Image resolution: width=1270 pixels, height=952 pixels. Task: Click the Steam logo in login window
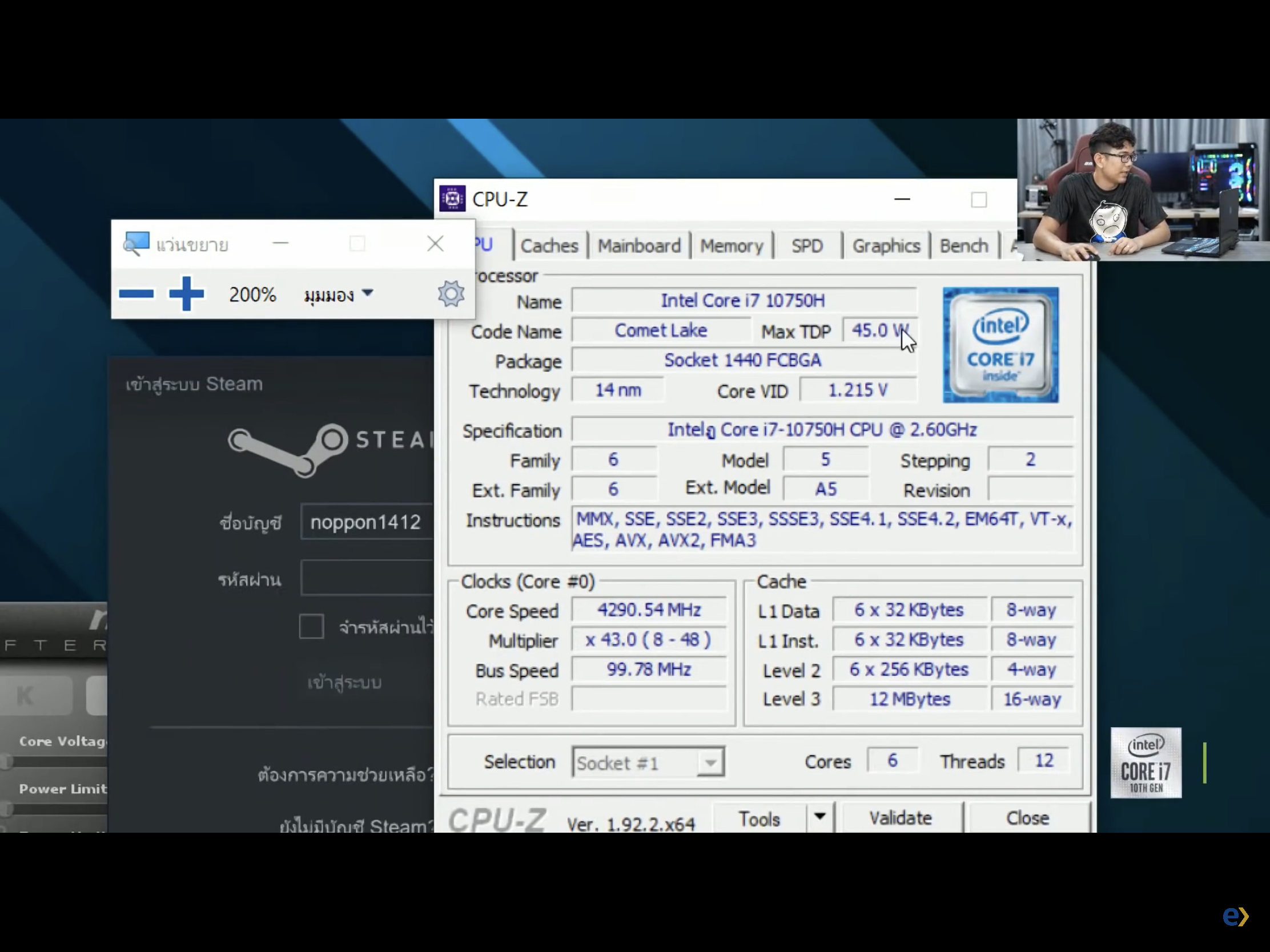(x=331, y=450)
